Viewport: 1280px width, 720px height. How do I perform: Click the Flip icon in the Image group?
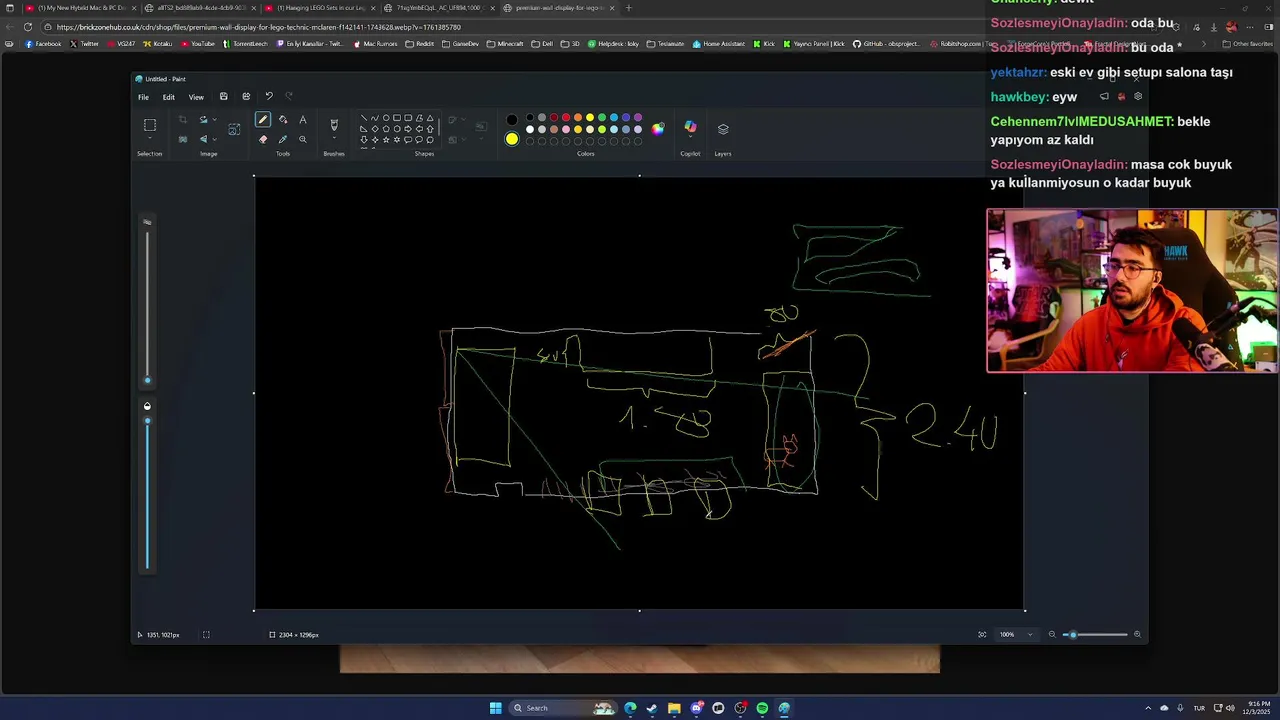tap(203, 139)
